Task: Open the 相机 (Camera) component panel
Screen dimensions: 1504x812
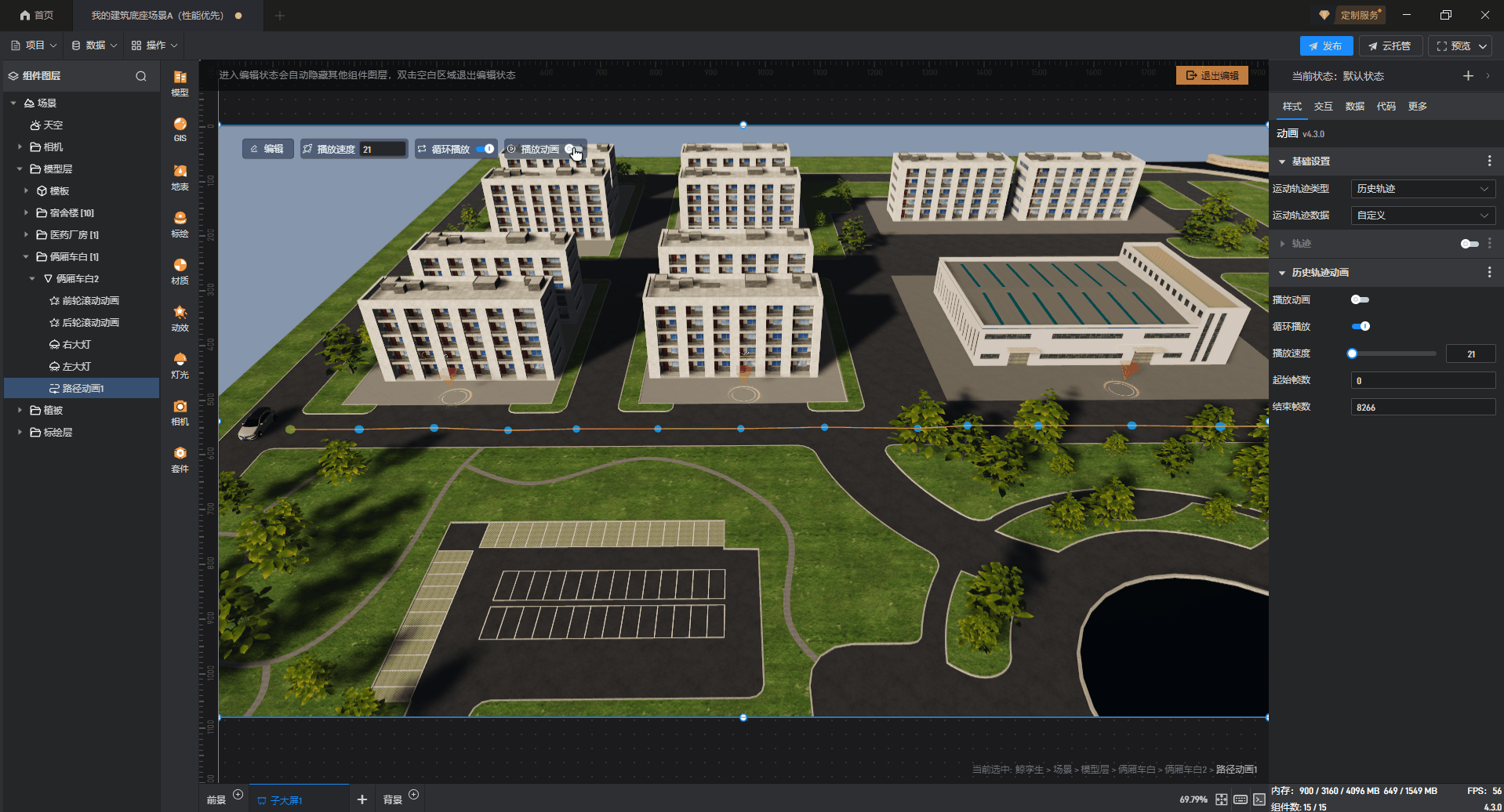Action: (180, 412)
